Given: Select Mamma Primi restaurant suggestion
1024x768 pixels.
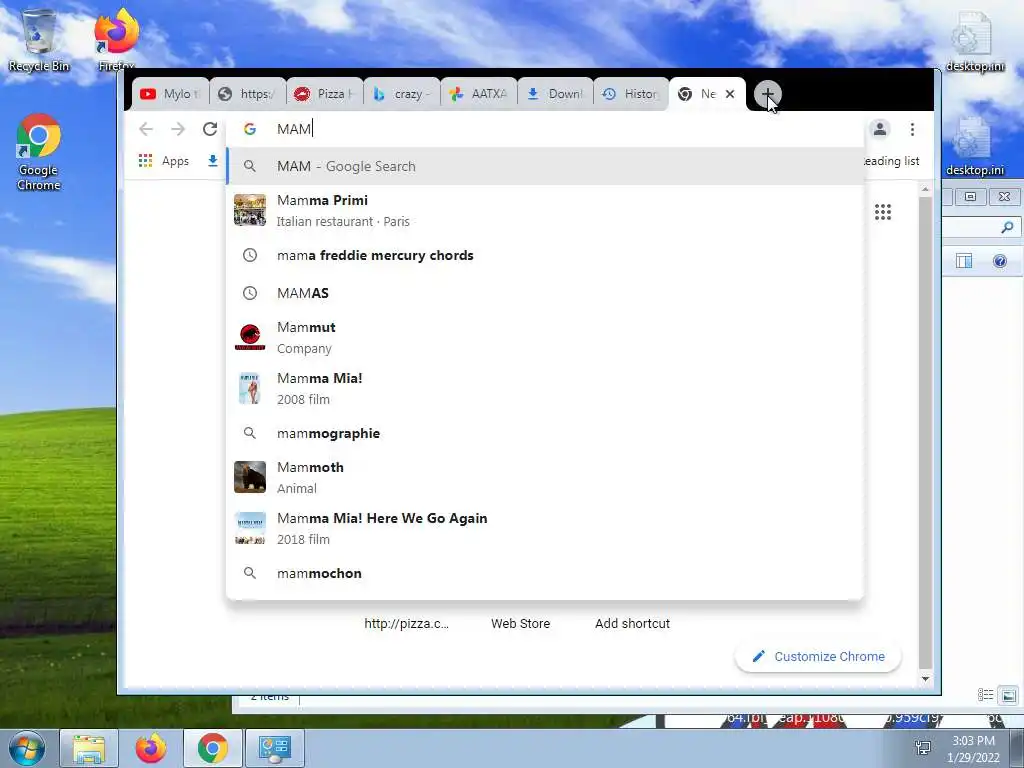Looking at the screenshot, I should (545, 210).
